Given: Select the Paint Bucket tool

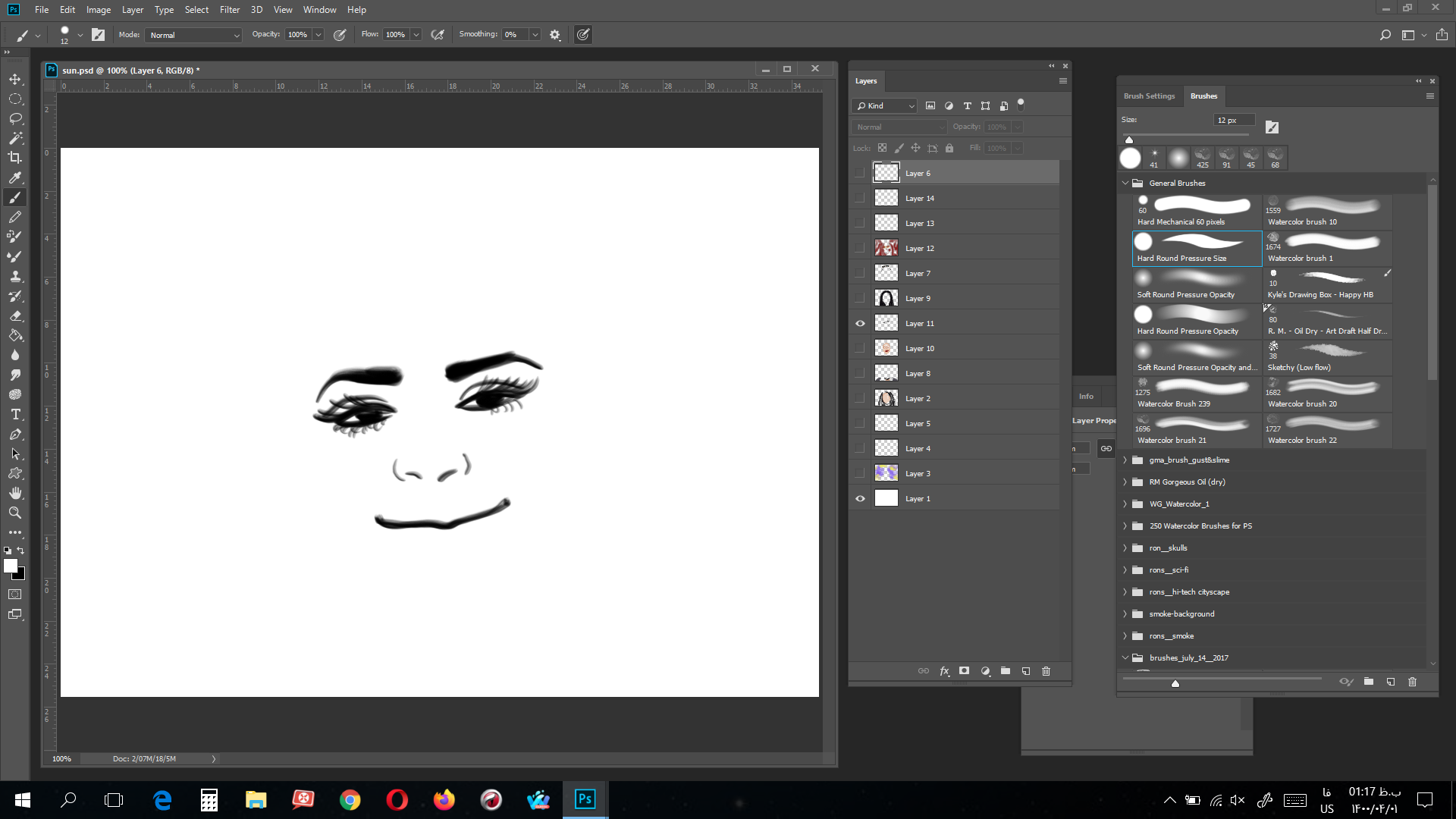Looking at the screenshot, I should (x=15, y=335).
